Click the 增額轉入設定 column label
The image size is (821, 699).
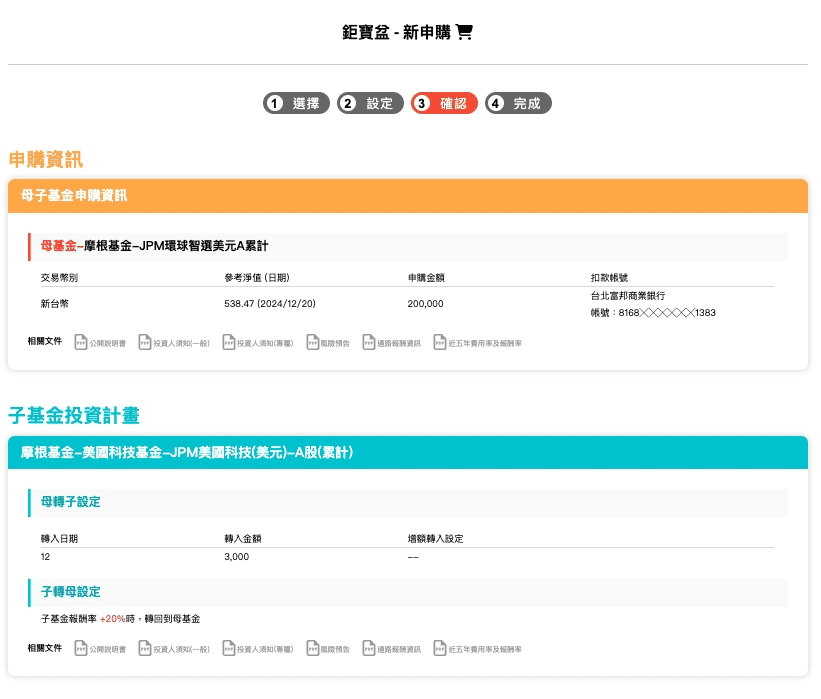point(436,539)
